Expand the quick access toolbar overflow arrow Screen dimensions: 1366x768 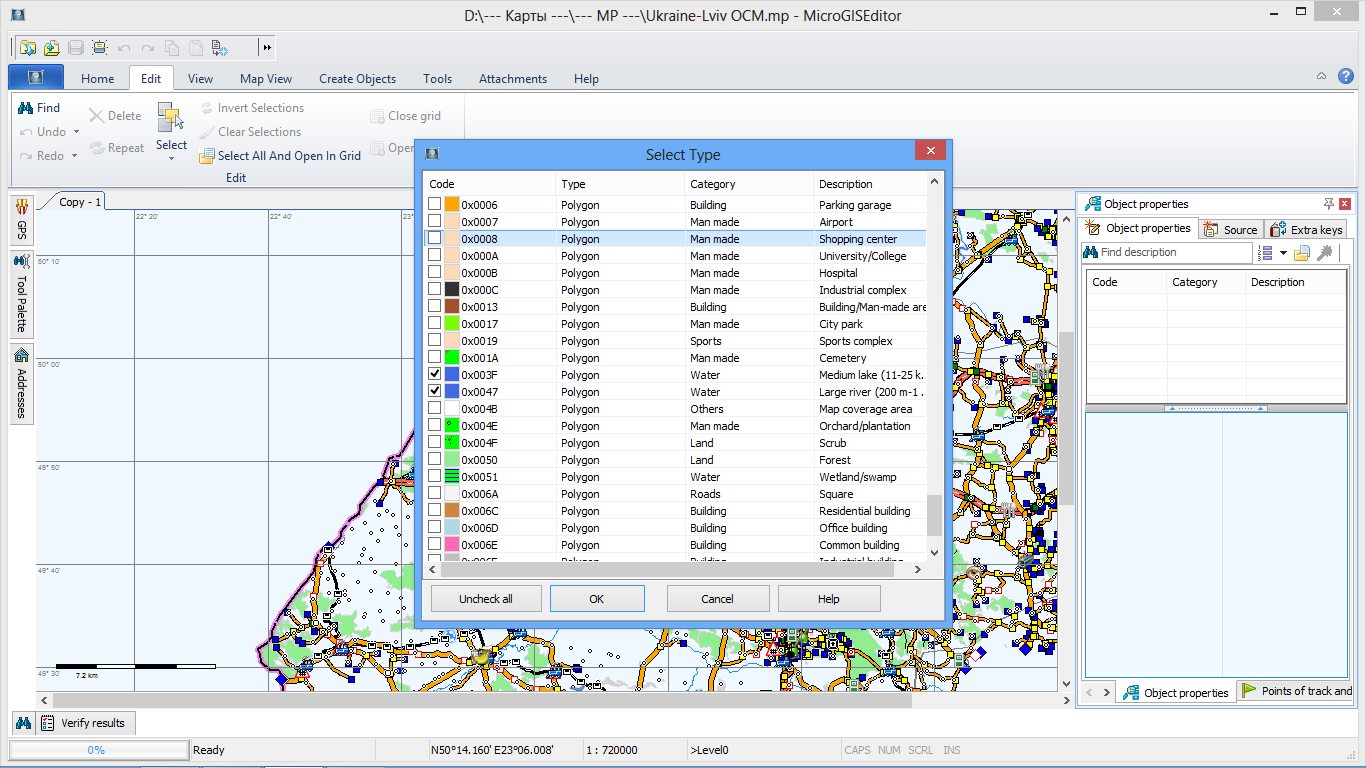266,47
